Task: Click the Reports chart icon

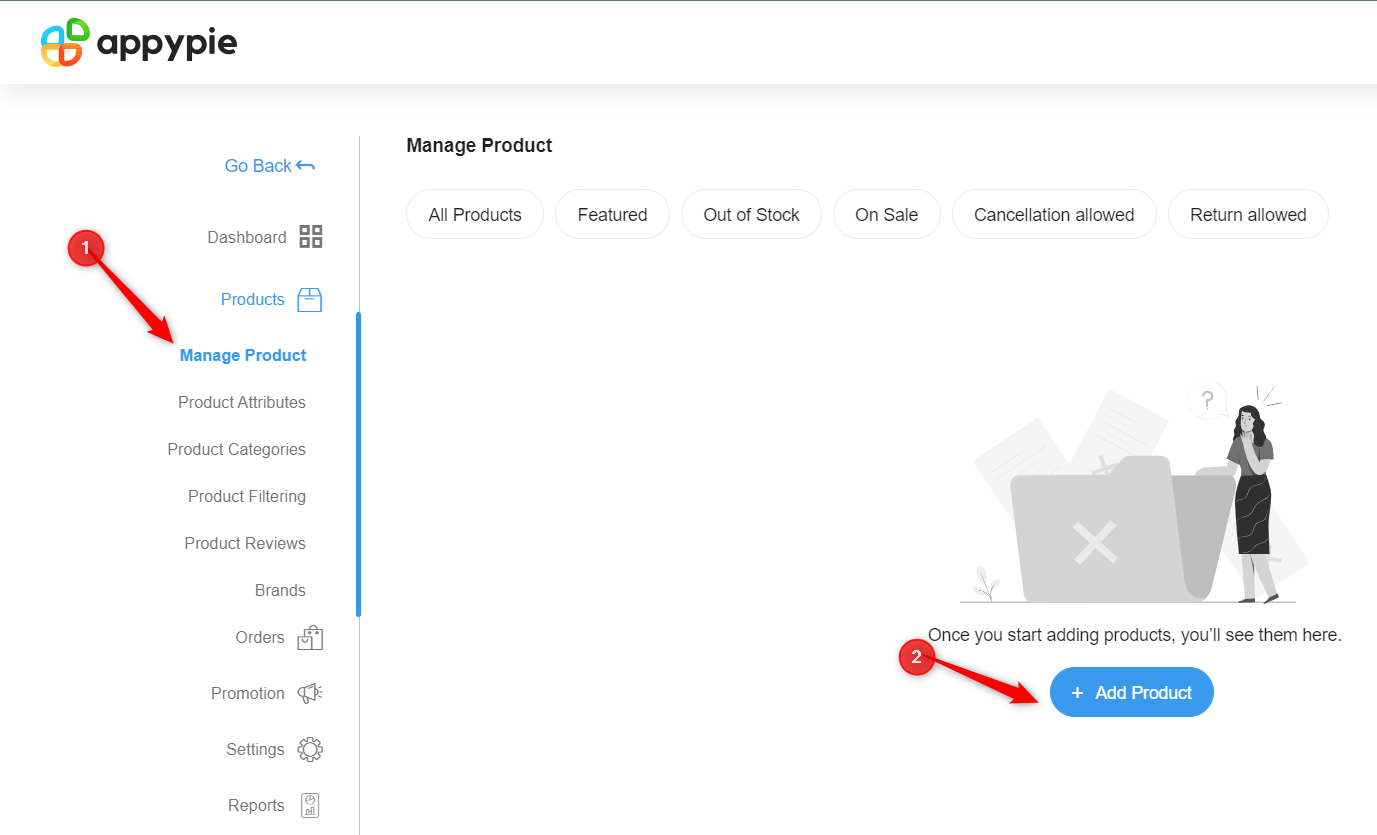Action: [310, 804]
